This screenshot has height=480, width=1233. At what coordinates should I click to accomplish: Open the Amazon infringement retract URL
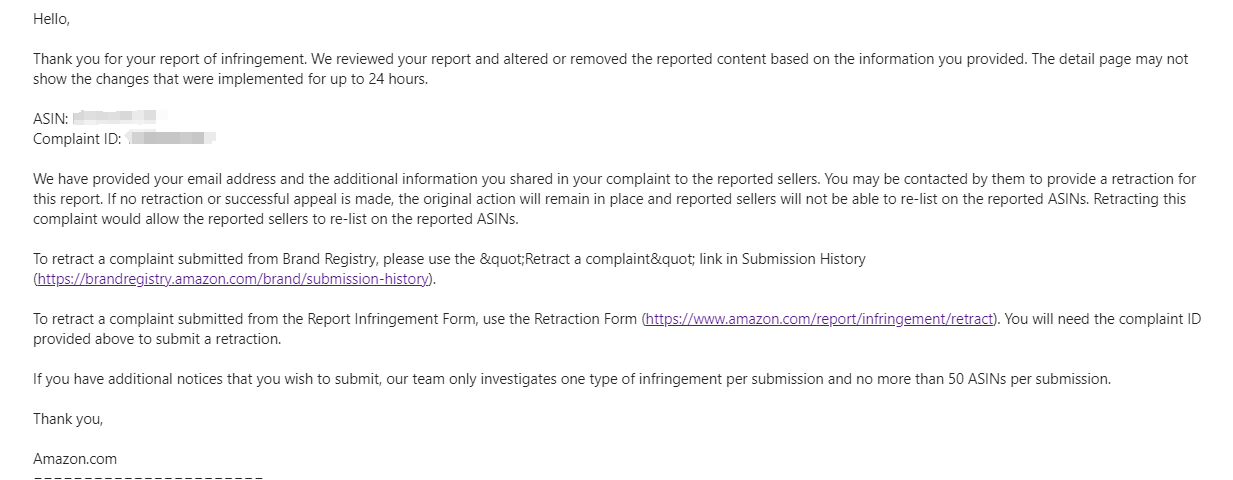820,319
